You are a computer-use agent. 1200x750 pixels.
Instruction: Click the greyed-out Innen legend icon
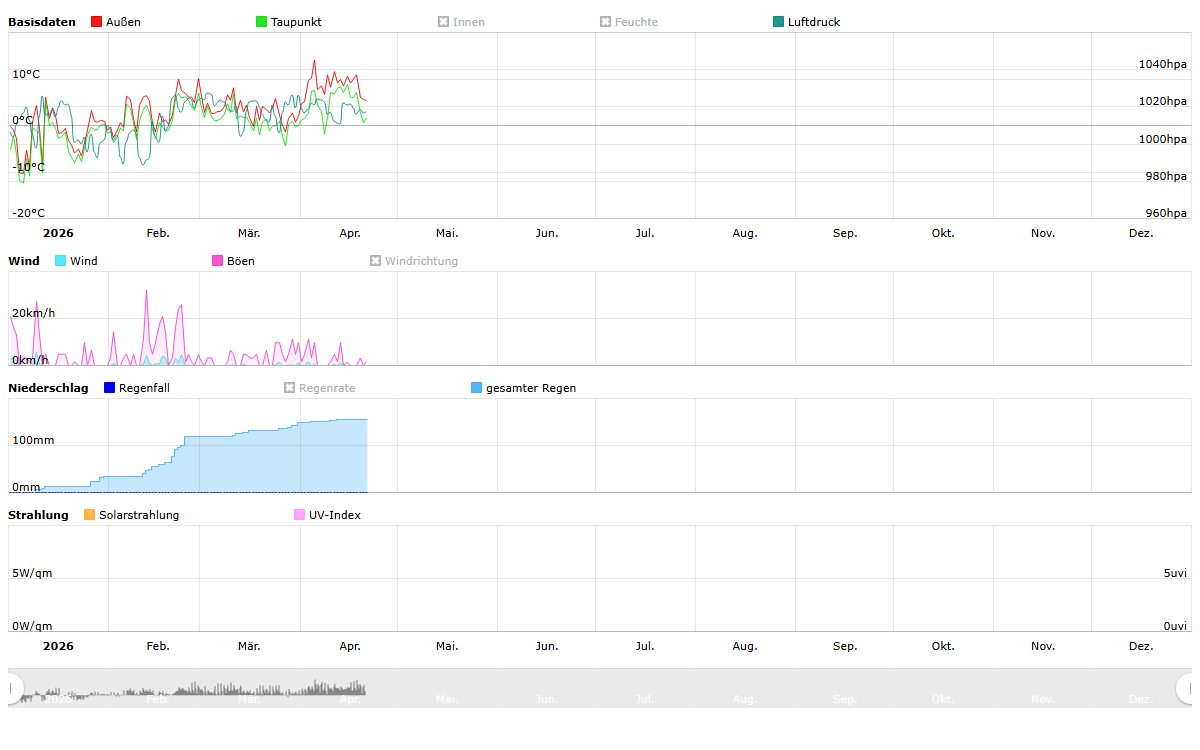444,22
